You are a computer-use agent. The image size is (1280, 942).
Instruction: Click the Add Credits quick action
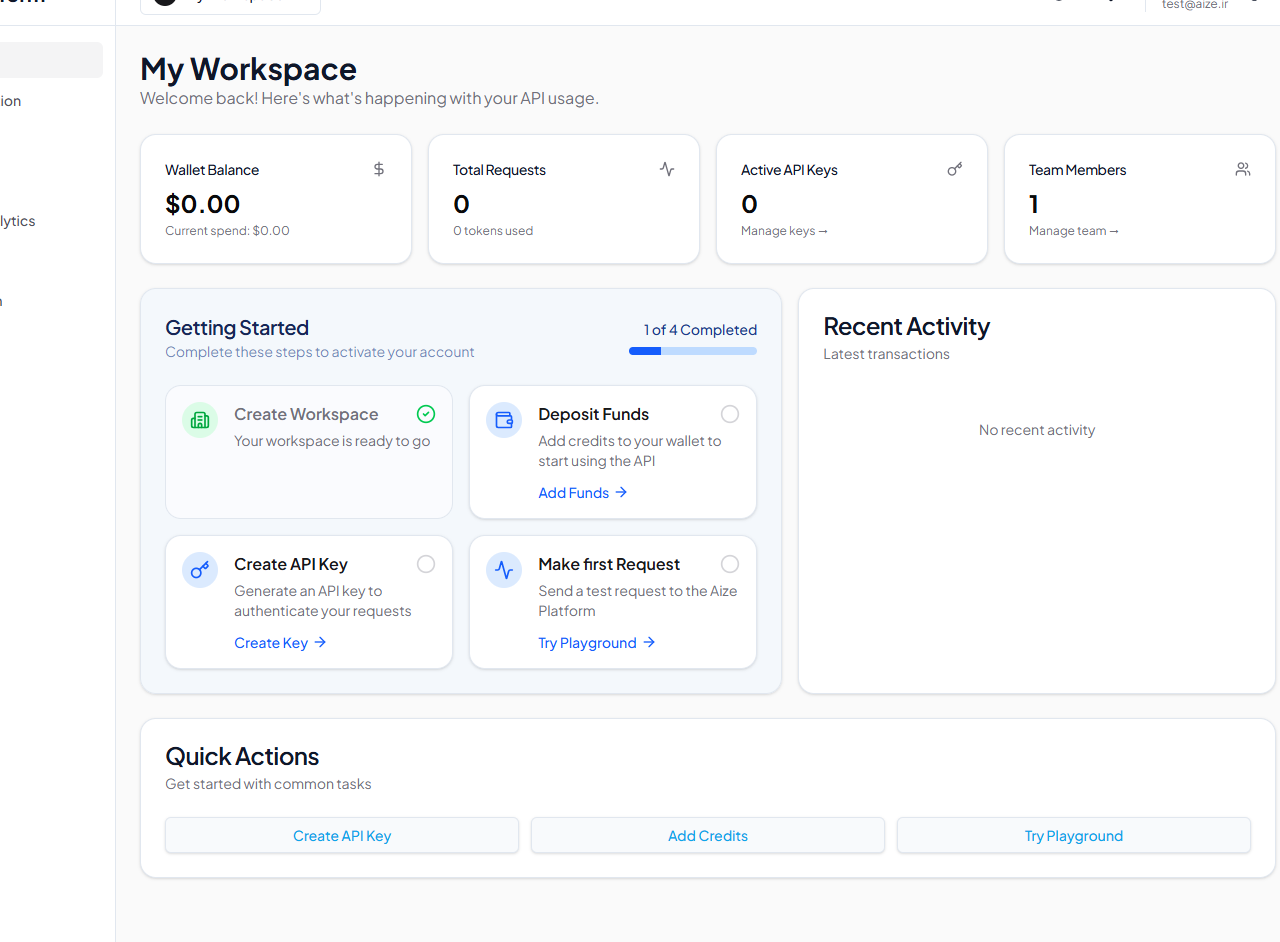click(707, 835)
